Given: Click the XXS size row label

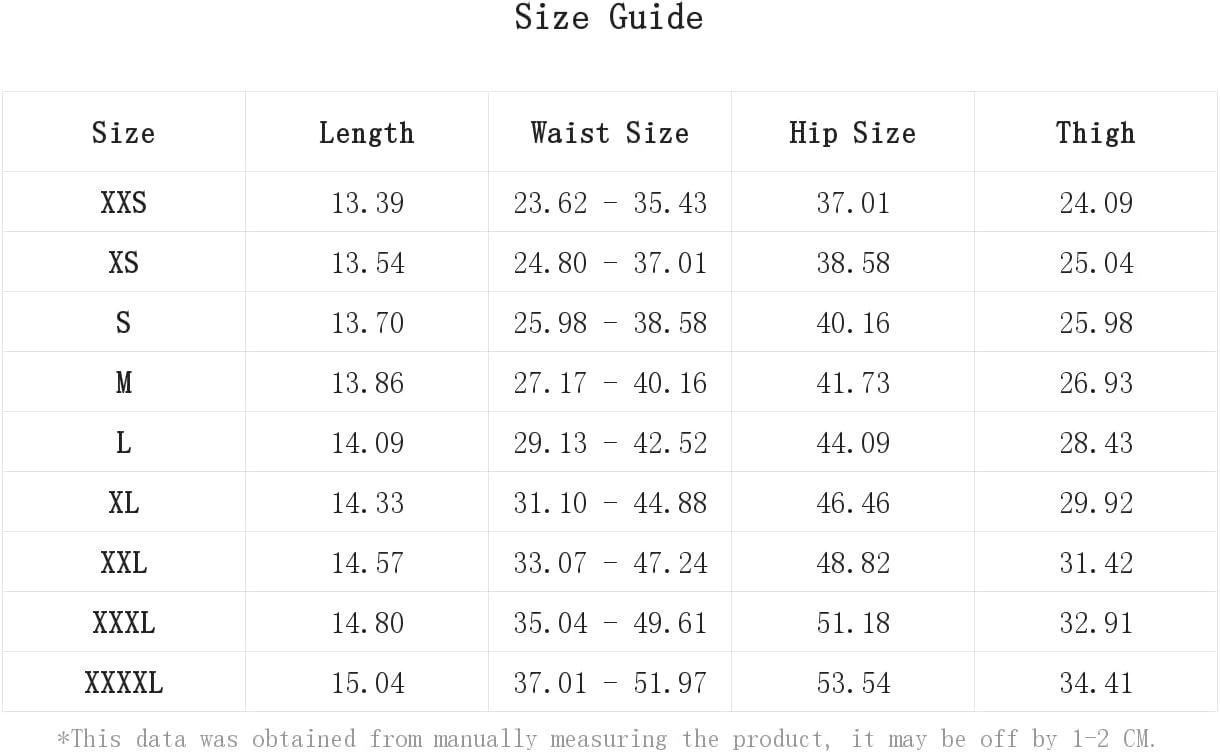Looking at the screenshot, I should click(x=123, y=202).
